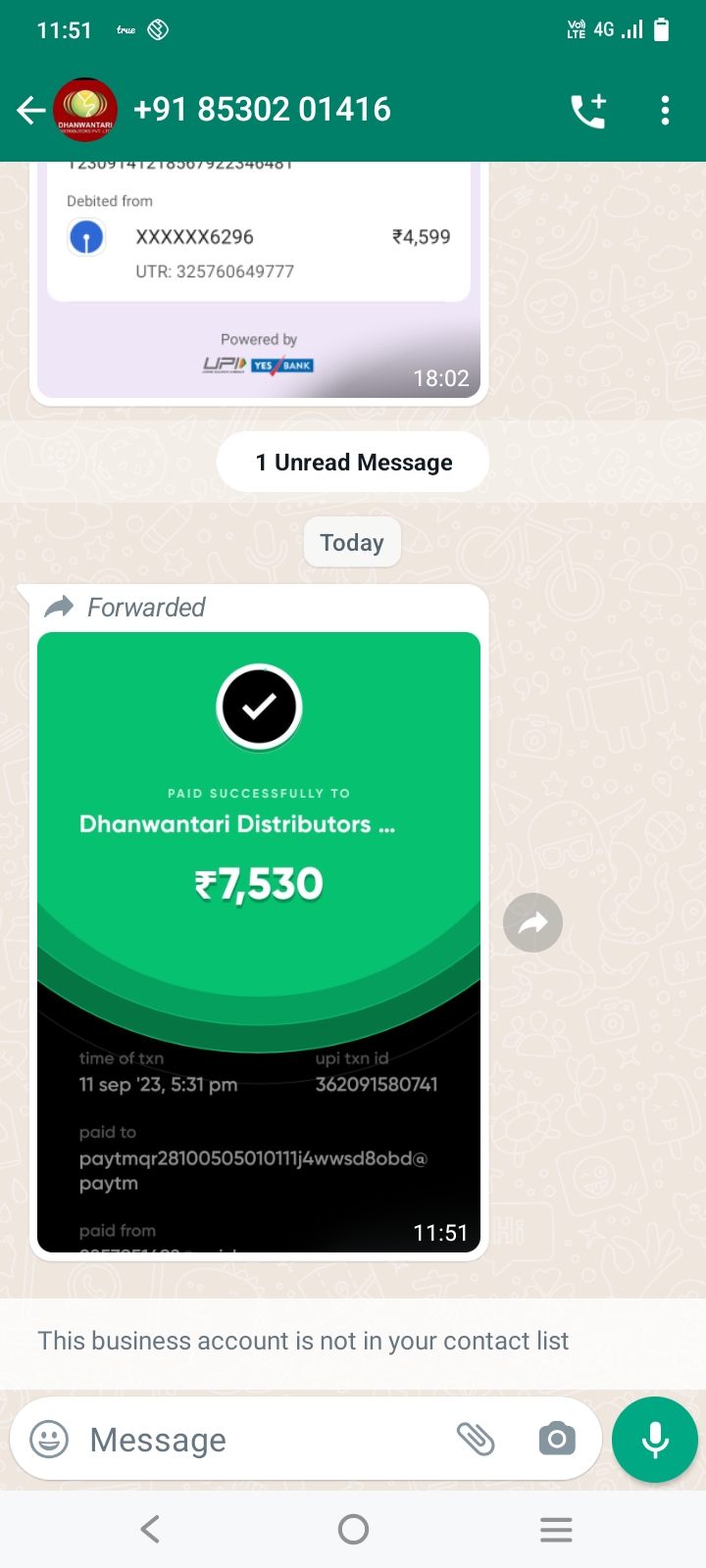706x1568 pixels.
Task: Open the three-dot overflow menu
Action: pyautogui.click(x=665, y=111)
